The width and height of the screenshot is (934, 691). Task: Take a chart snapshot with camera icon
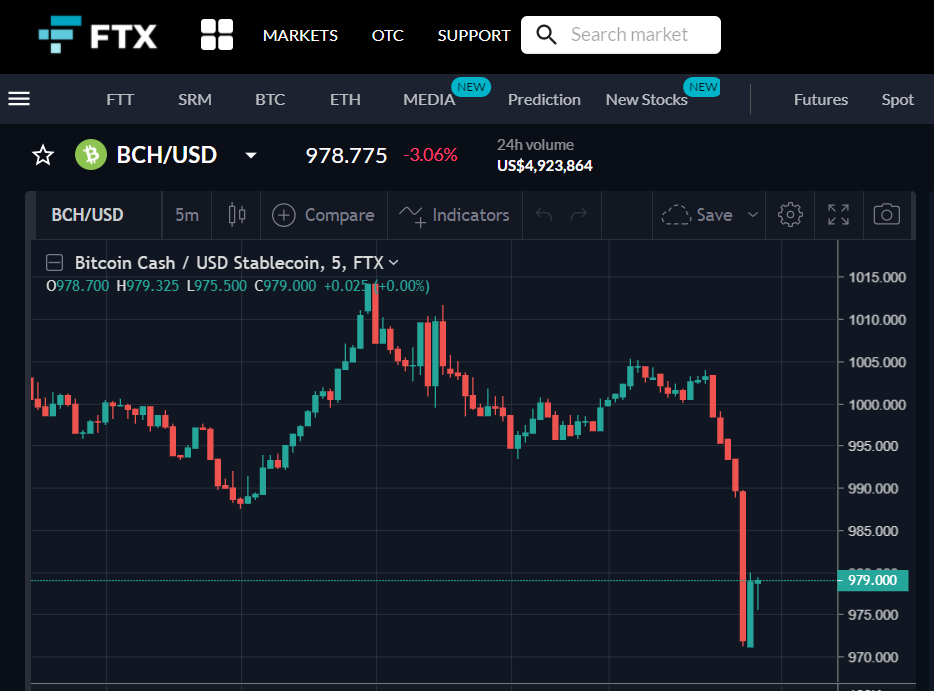coord(886,214)
